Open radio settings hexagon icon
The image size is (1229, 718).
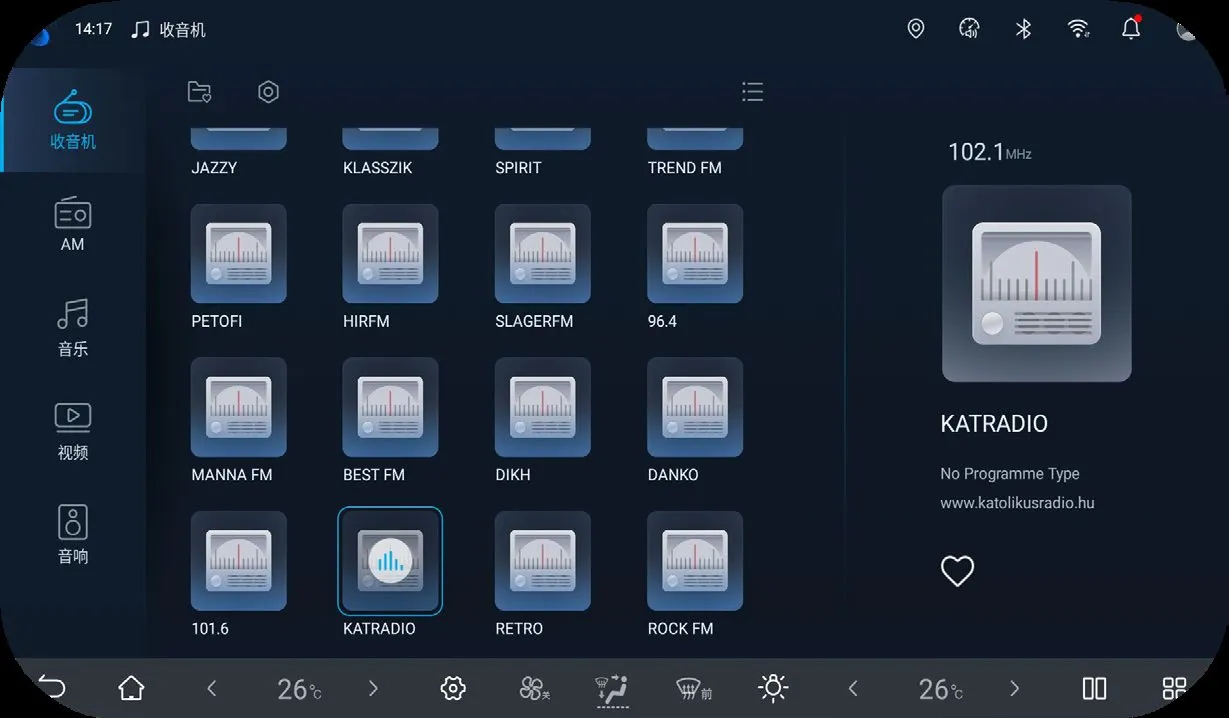tap(268, 92)
